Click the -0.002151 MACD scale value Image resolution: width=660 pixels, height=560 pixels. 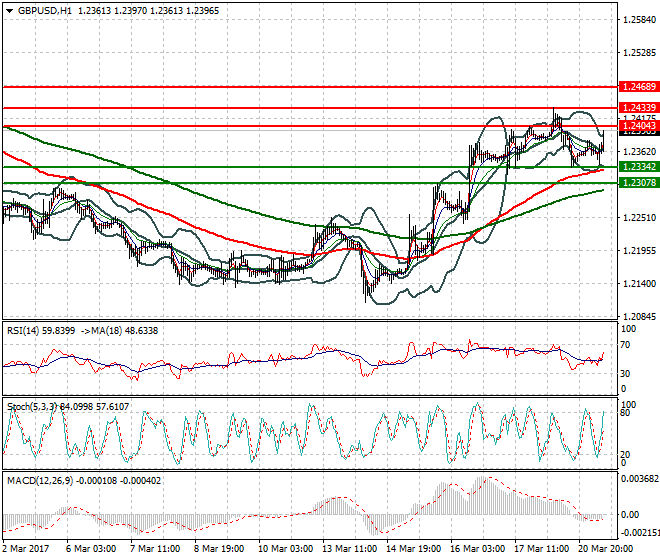click(640, 533)
